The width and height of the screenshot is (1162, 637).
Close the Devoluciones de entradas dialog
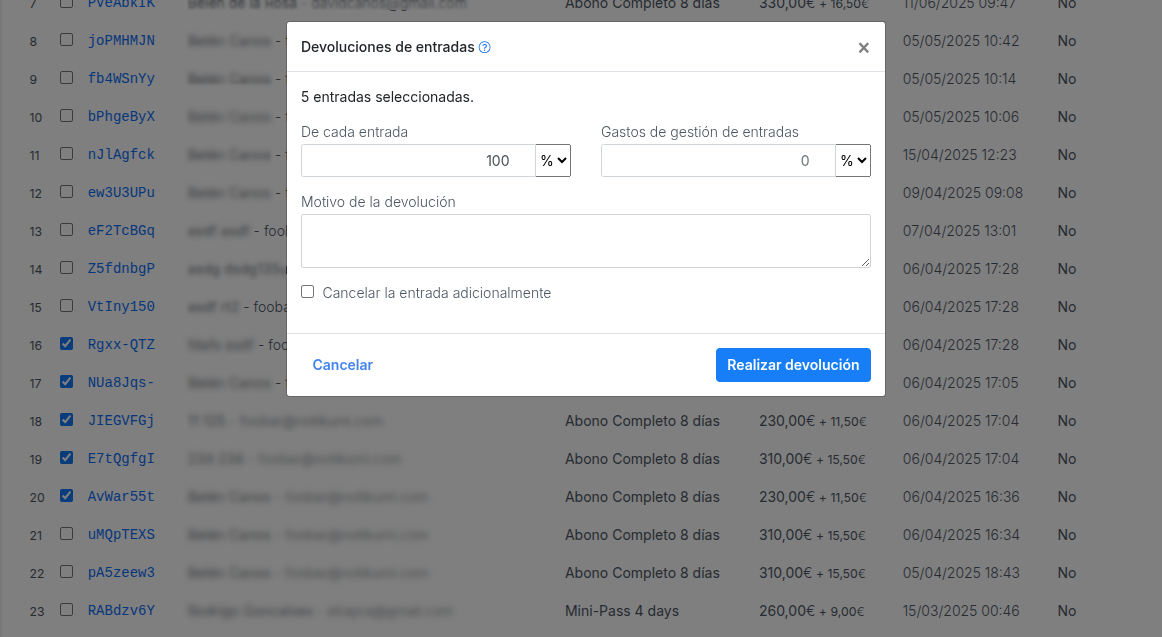pyautogui.click(x=863, y=47)
